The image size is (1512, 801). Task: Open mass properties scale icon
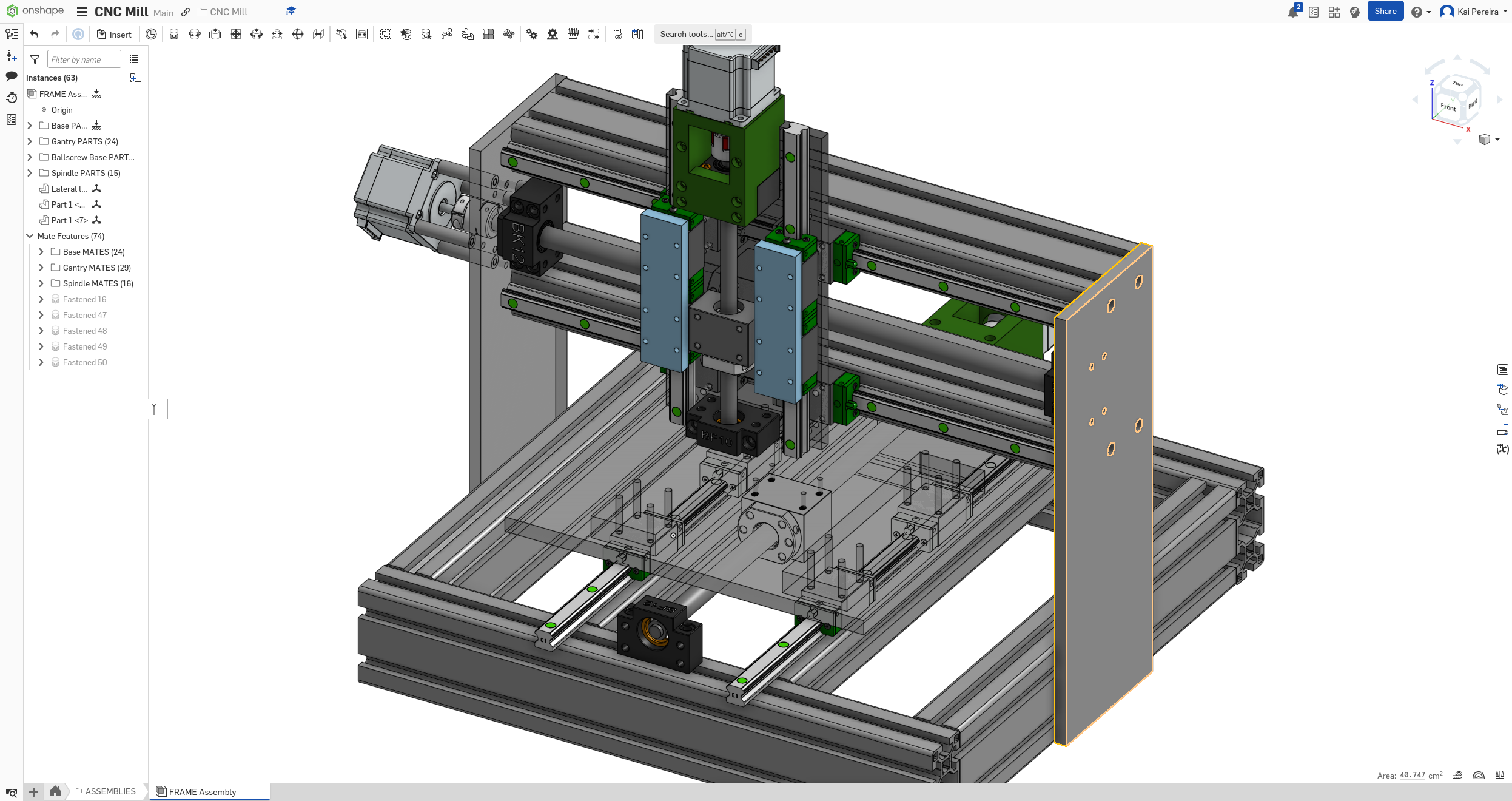1499,775
